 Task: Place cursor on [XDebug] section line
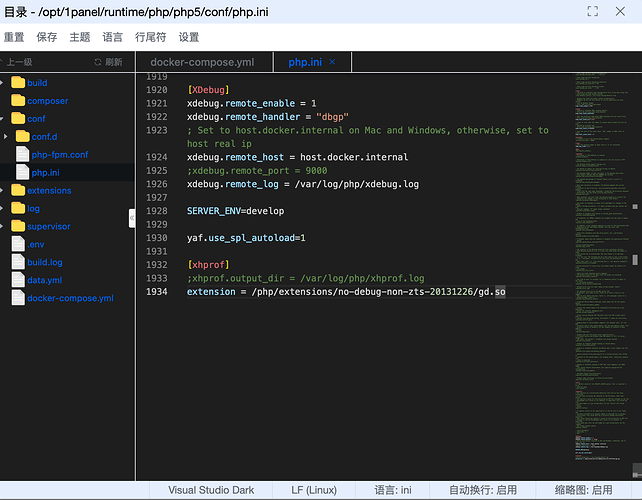point(208,90)
